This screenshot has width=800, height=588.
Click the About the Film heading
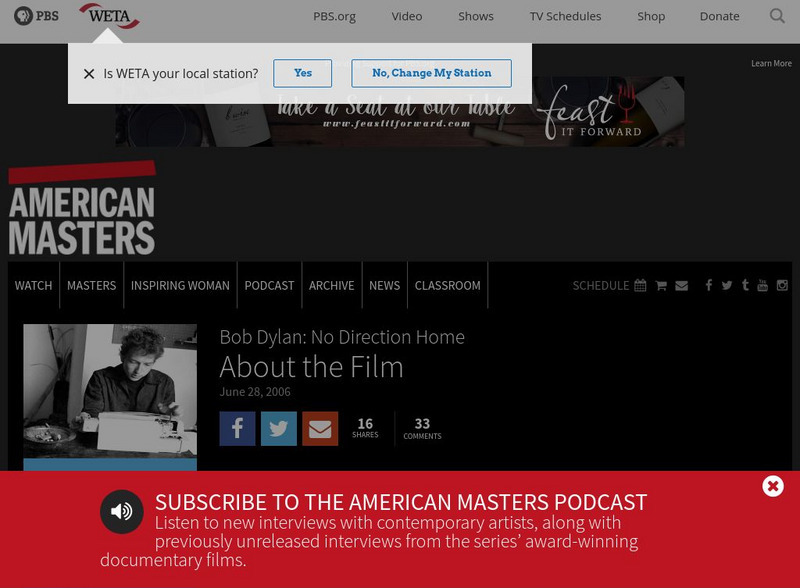(x=311, y=367)
